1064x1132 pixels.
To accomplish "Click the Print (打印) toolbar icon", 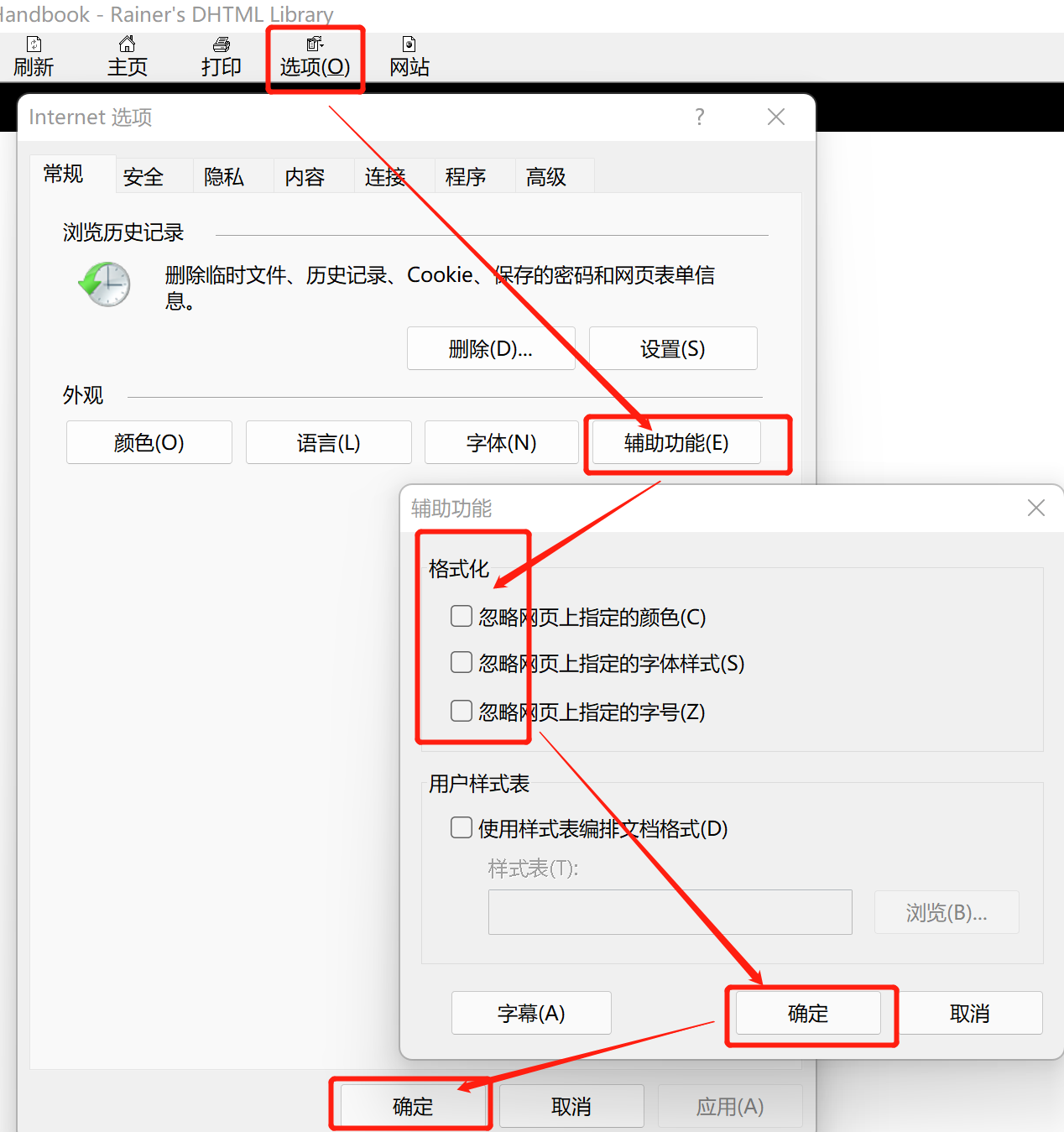I will coord(222,44).
